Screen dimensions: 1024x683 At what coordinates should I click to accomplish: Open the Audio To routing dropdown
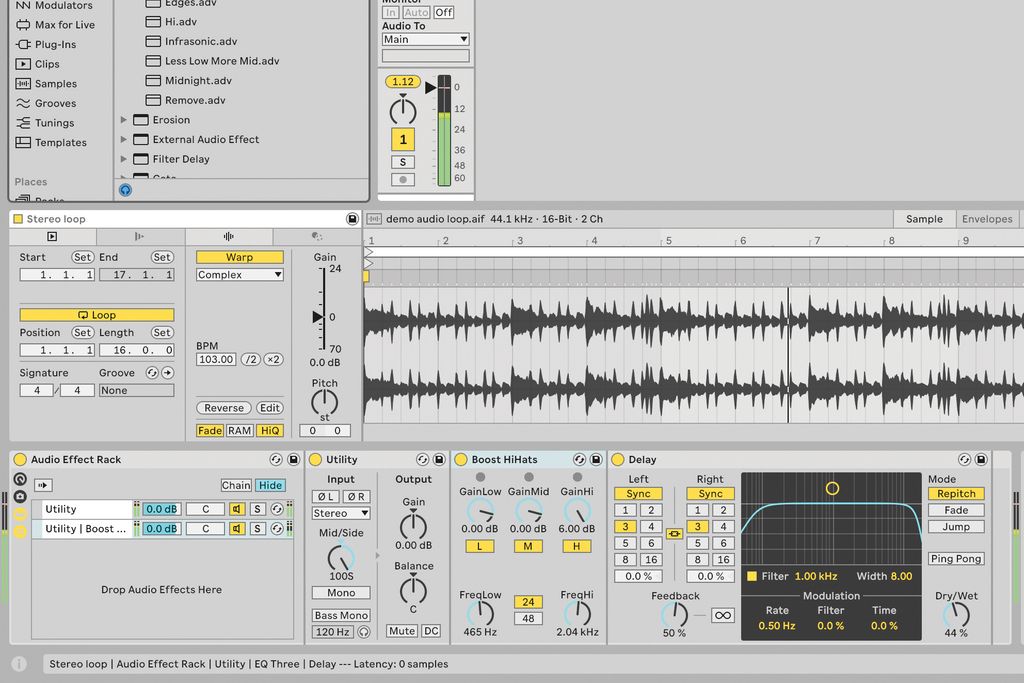click(x=424, y=38)
